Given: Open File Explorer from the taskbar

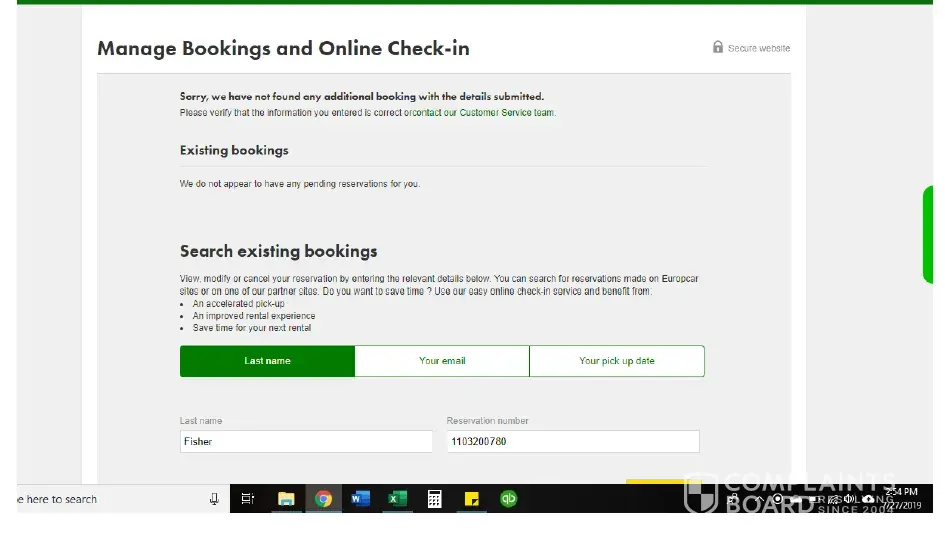Looking at the screenshot, I should [286, 499].
